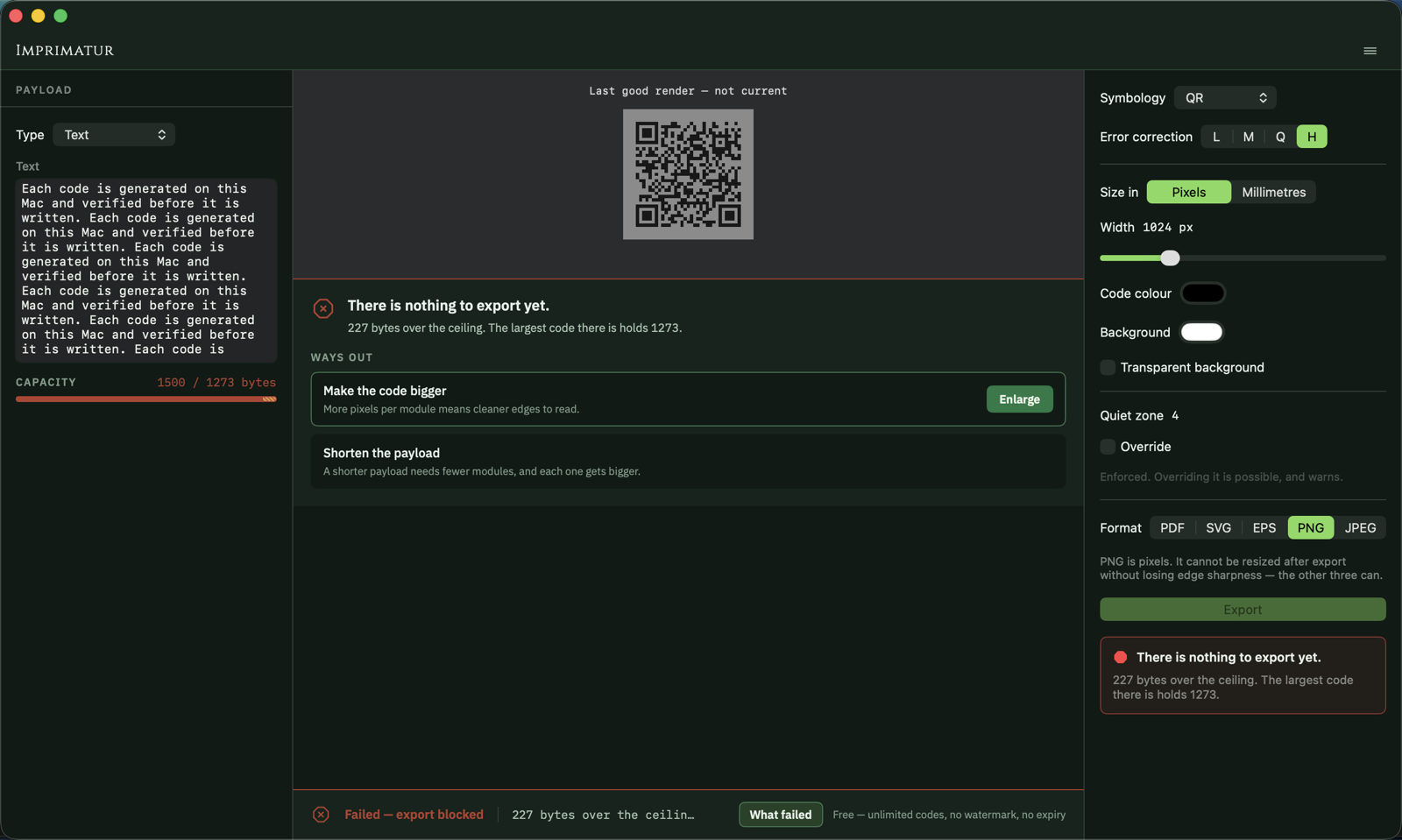Click the Imprimatur app title
The image size is (1402, 840).
65,51
